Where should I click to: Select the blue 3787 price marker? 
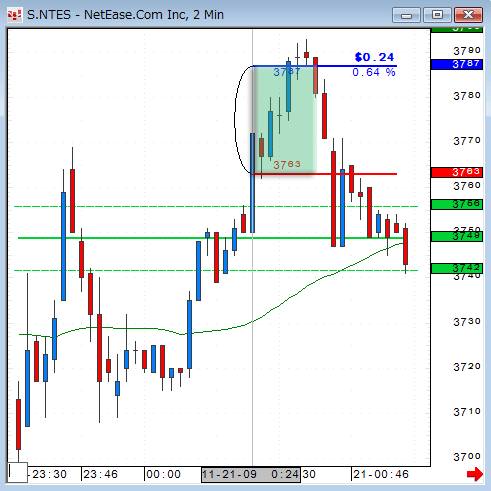coord(457,64)
